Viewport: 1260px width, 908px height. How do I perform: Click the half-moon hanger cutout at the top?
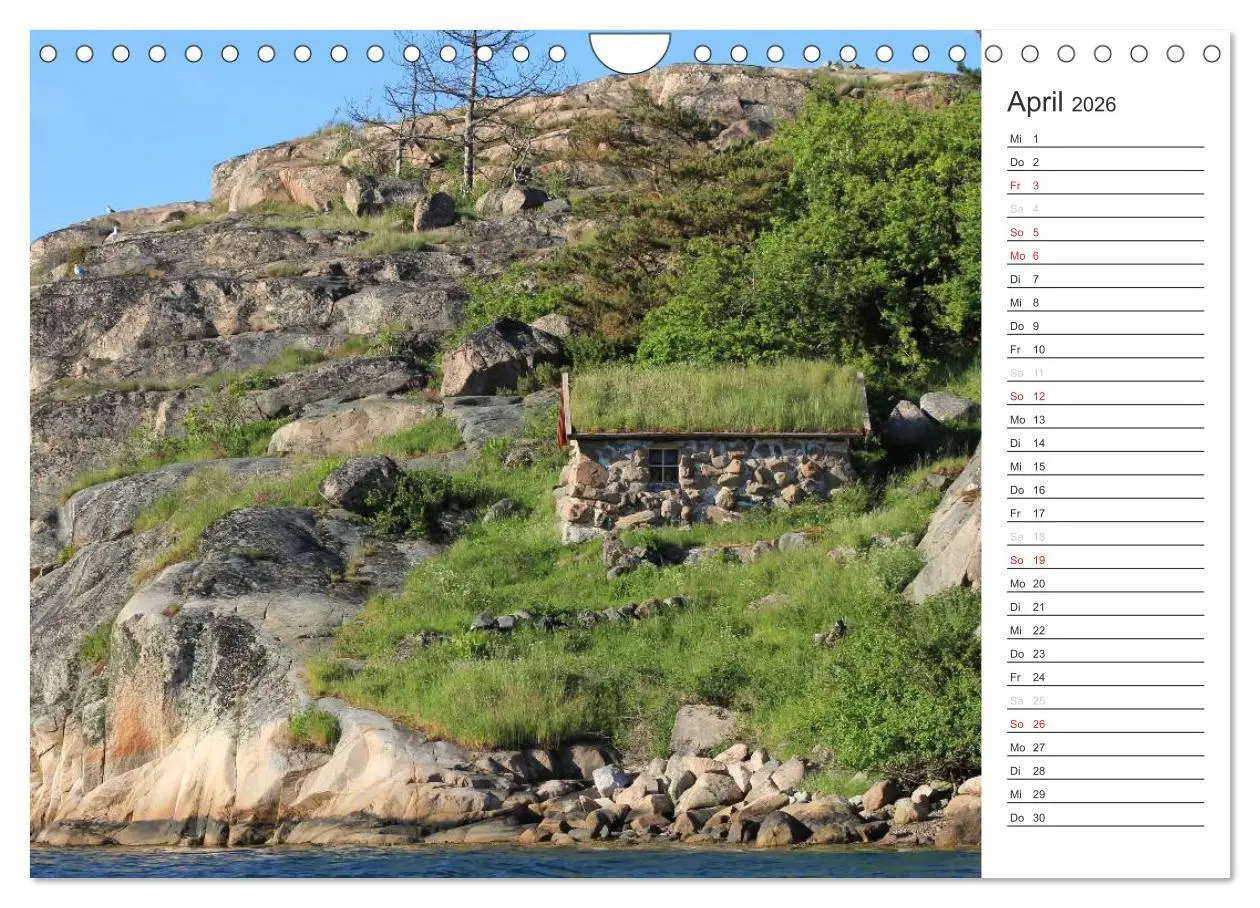pos(631,48)
